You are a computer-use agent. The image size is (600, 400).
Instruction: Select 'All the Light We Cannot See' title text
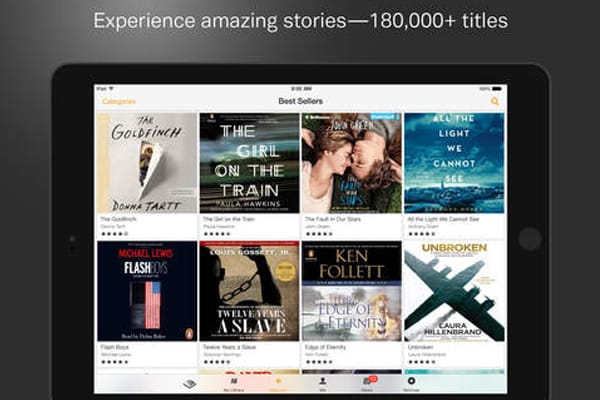pos(443,219)
